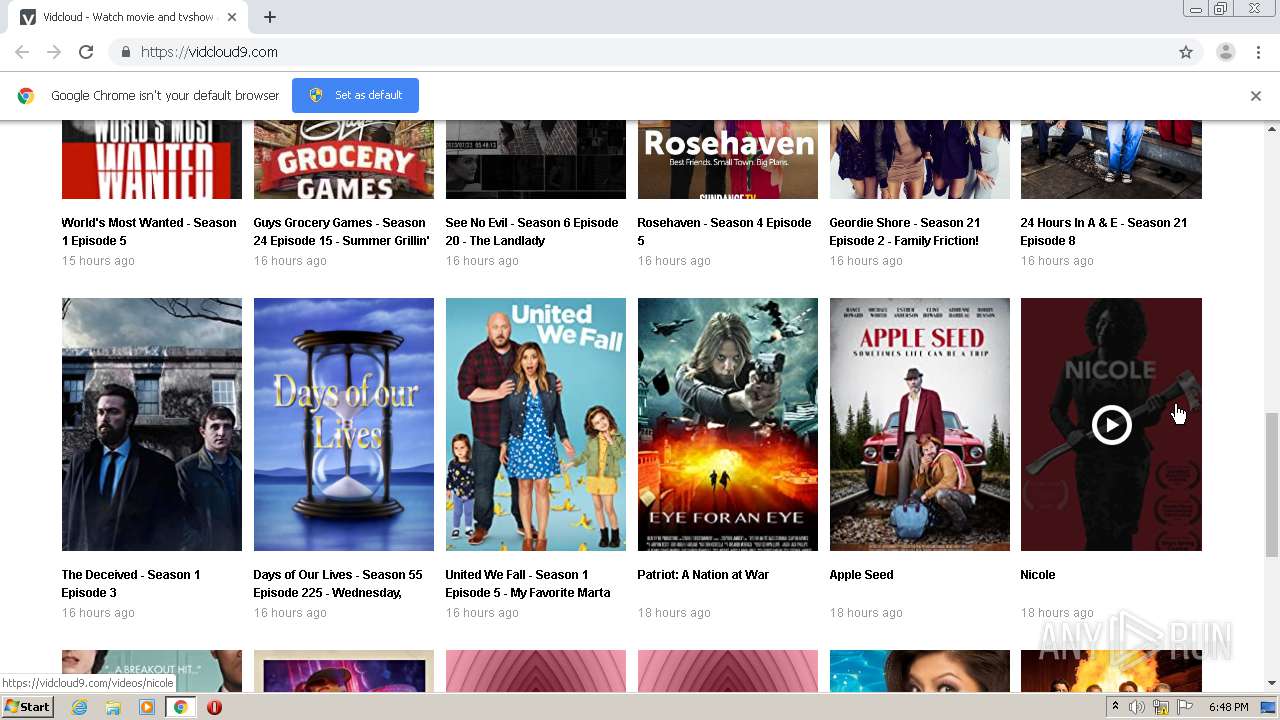
Task: Click the page scrollbar down arrow
Action: (1272, 684)
